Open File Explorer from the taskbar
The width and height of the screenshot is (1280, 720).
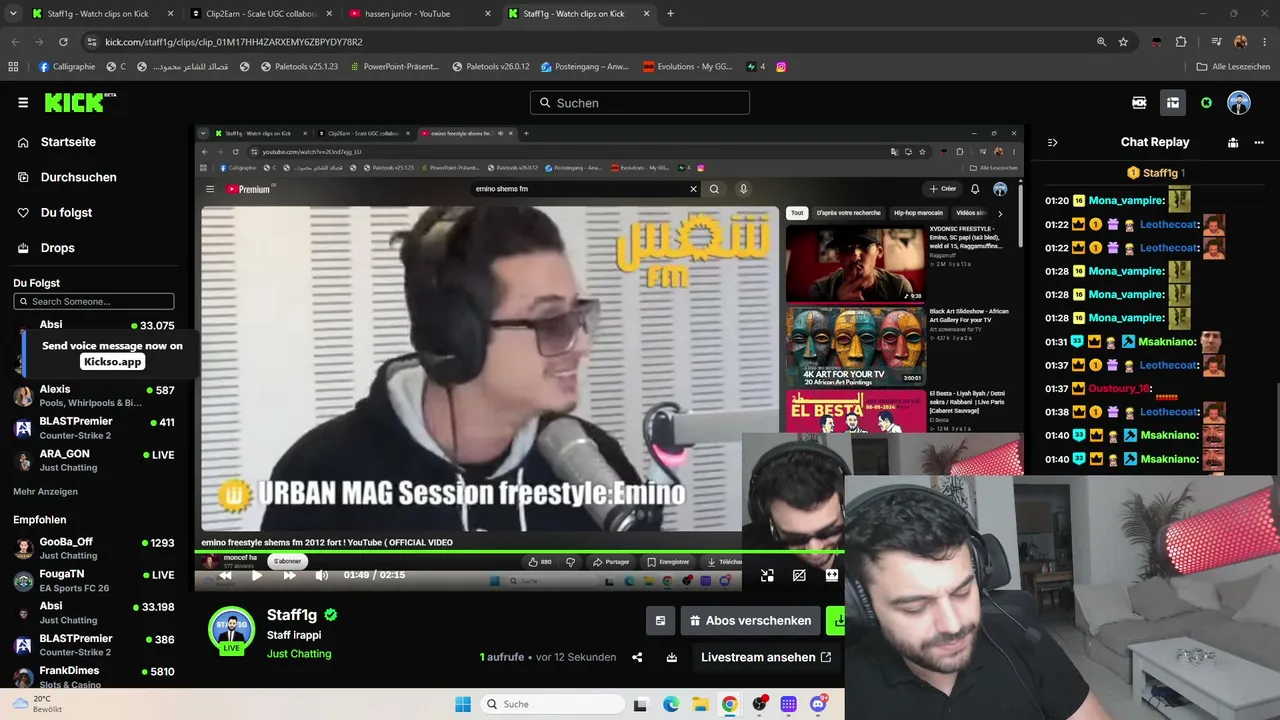[x=700, y=704]
